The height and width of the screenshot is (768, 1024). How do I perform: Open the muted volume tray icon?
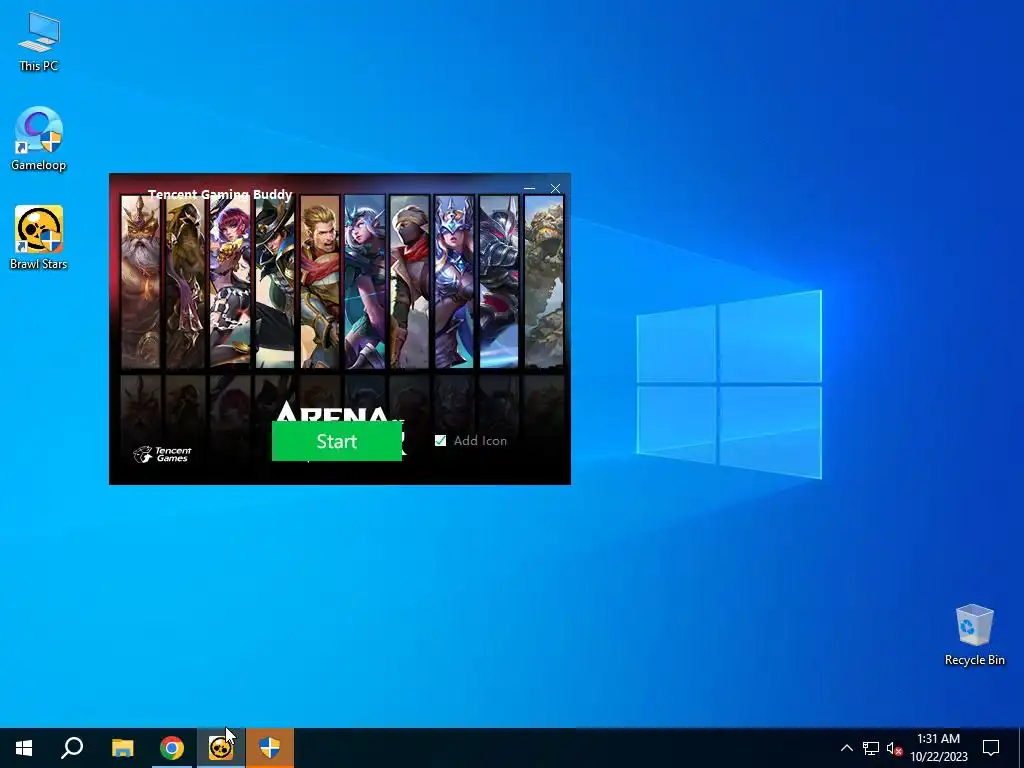tap(894, 748)
